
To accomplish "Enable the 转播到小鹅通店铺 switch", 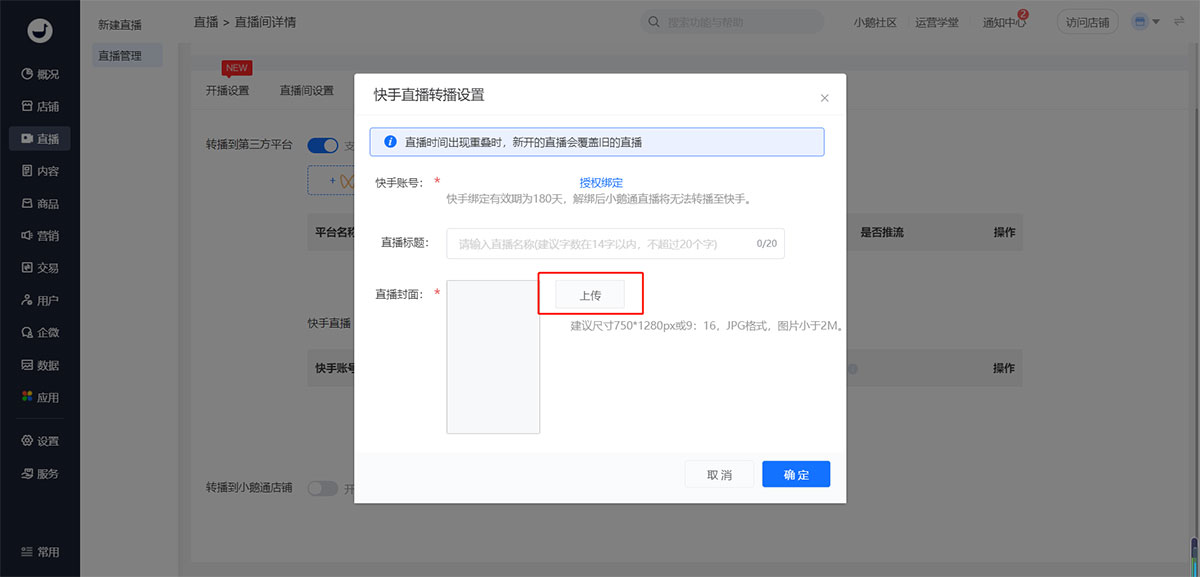I will tap(323, 489).
